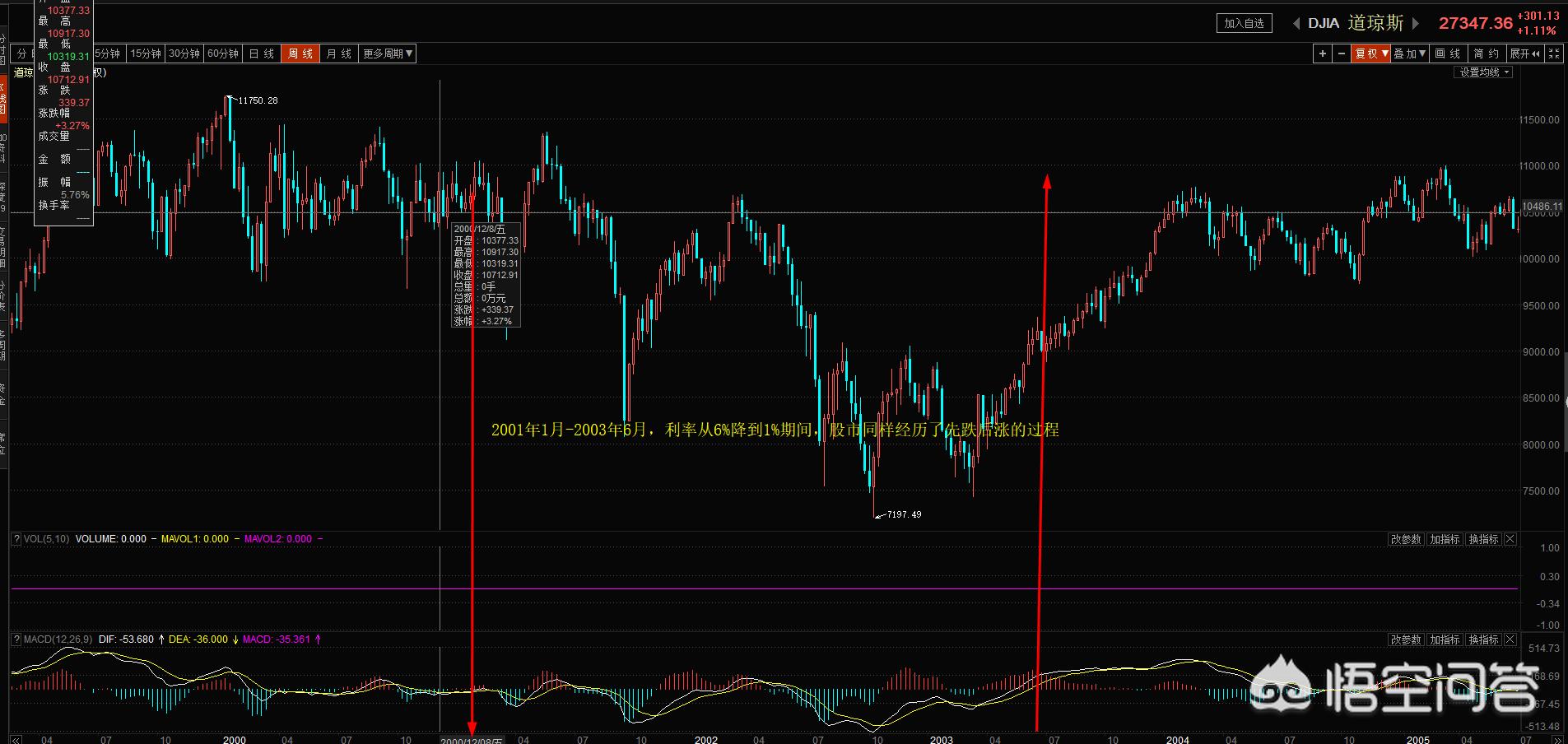1568x744 pixels.
Task: Select the 周线 weekly chart tab
Action: (300, 53)
